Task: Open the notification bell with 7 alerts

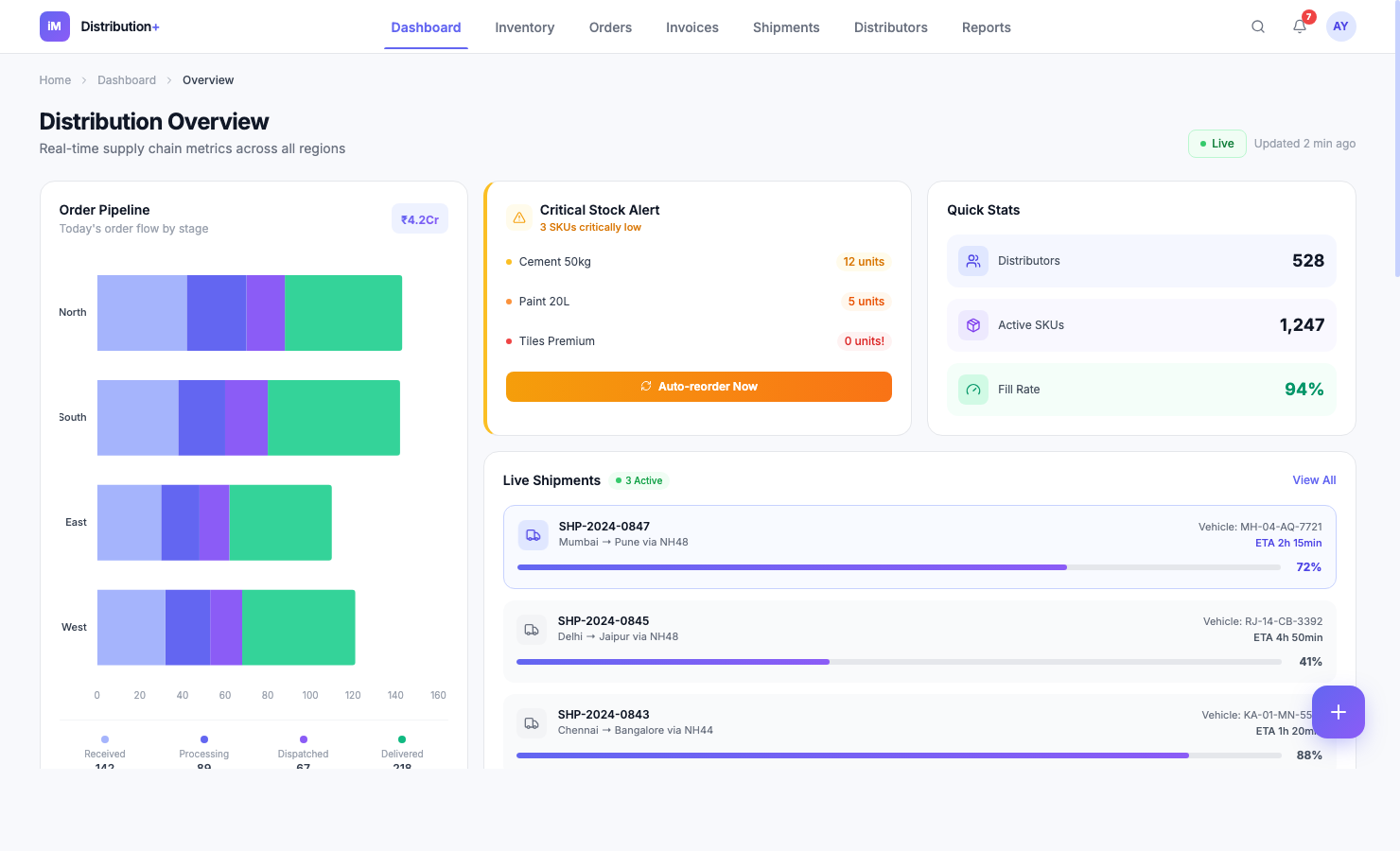Action: (1299, 26)
